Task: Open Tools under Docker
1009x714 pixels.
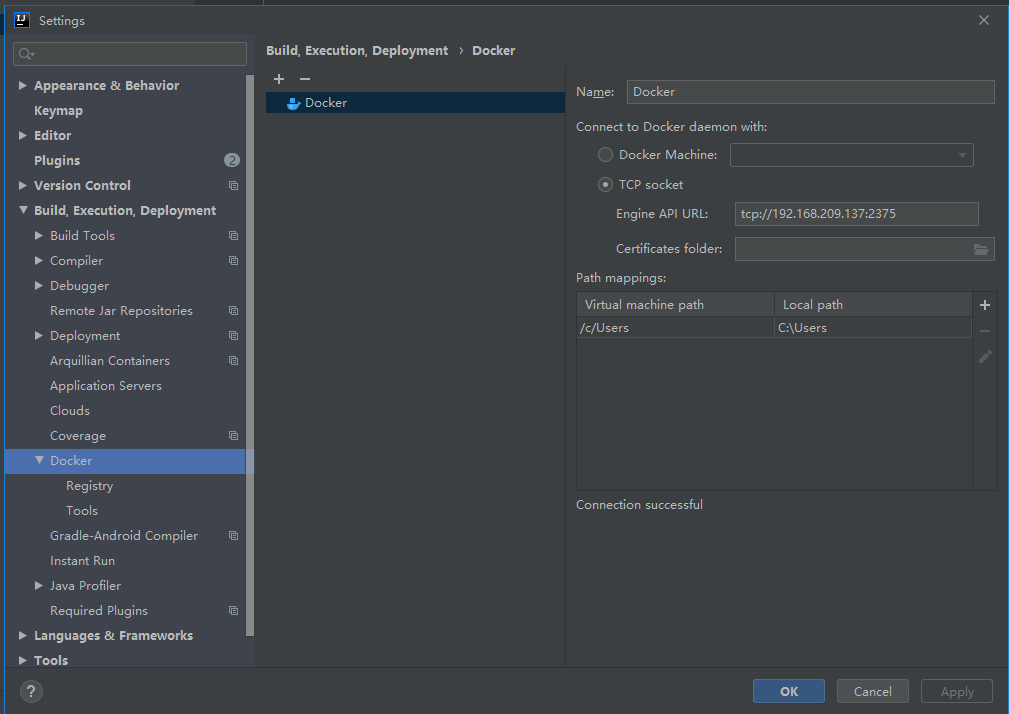Action: tap(82, 511)
